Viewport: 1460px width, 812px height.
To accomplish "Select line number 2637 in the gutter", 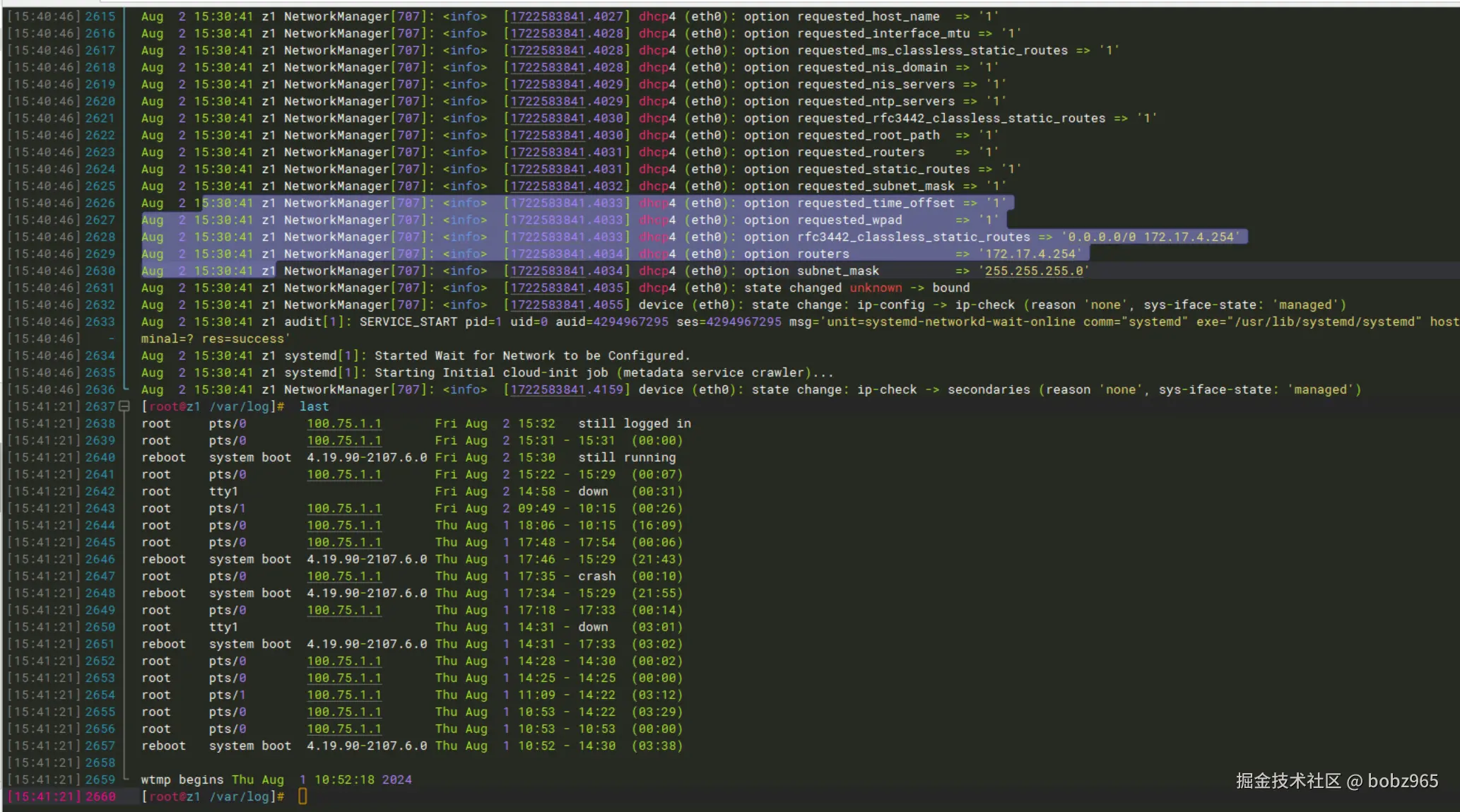I will (x=100, y=406).
